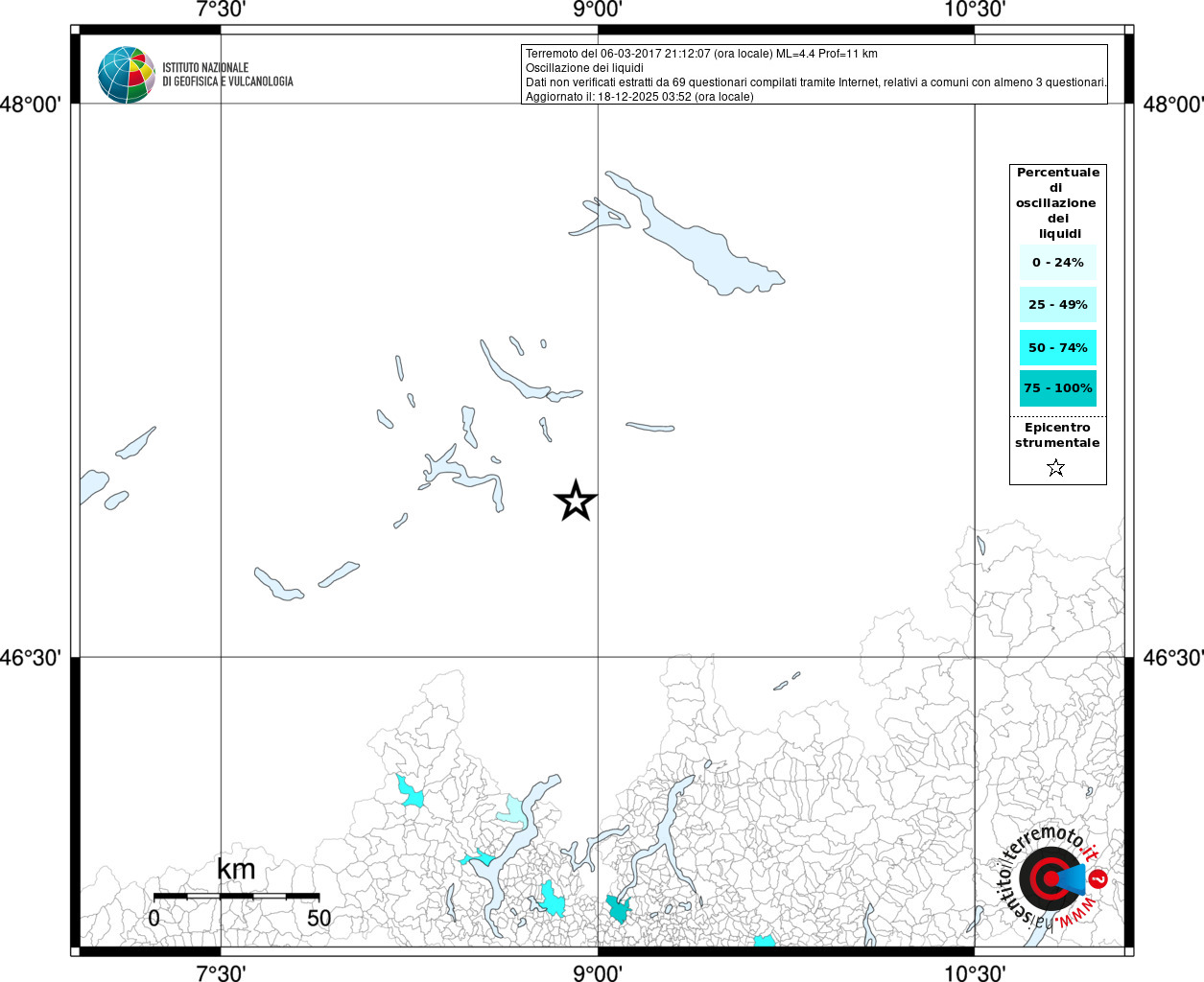Click the 'Percentuale di oscillazione dei liquidi' legend title

1058,203
